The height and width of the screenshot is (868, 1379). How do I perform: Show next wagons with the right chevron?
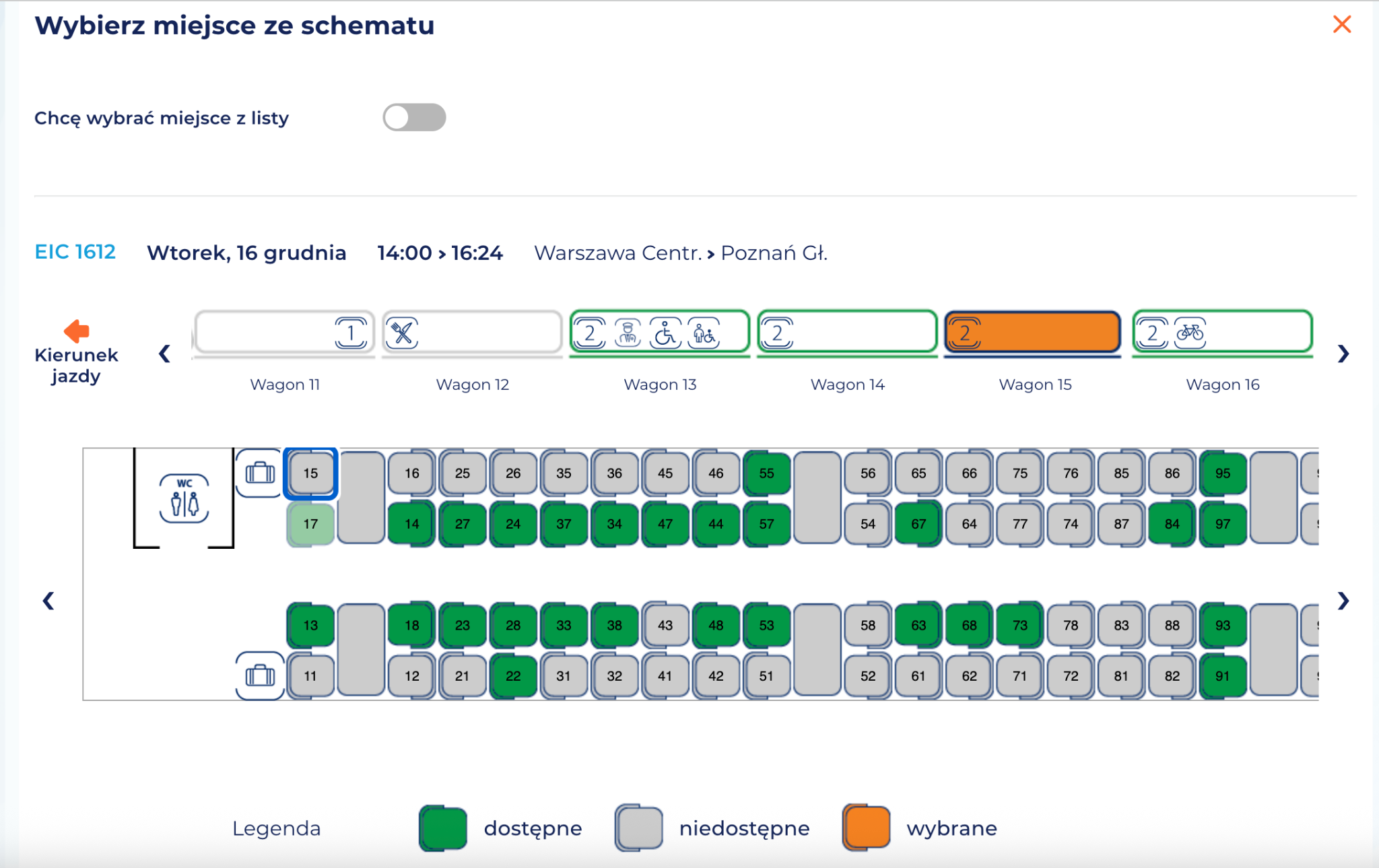[1343, 354]
